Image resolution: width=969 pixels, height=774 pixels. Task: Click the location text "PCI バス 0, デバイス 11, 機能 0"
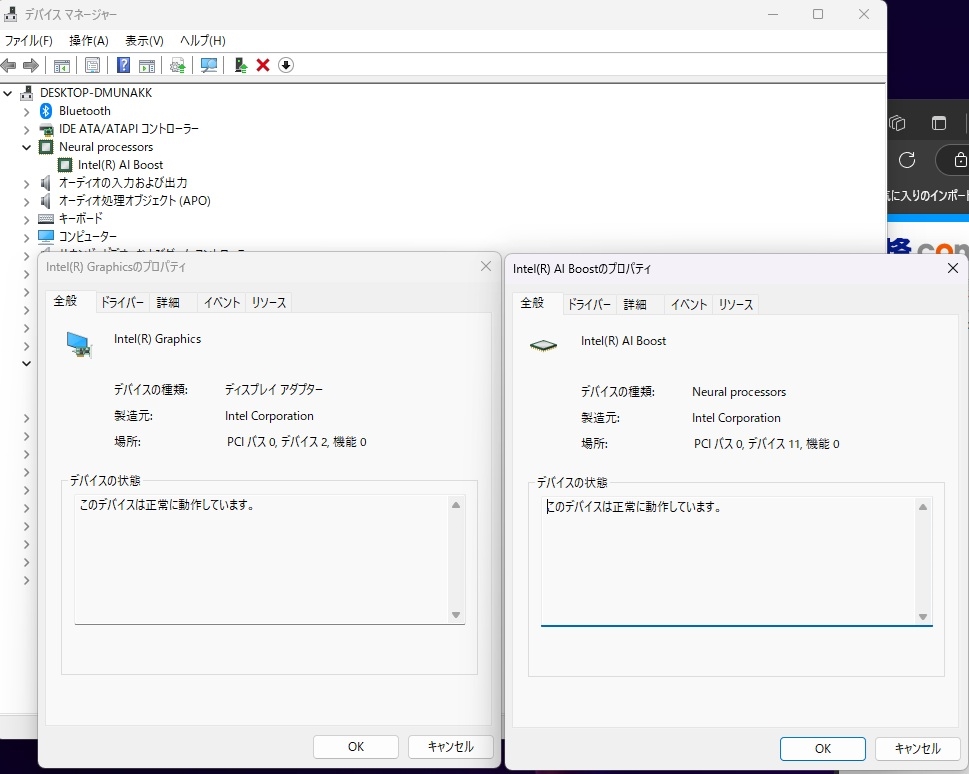pos(767,444)
